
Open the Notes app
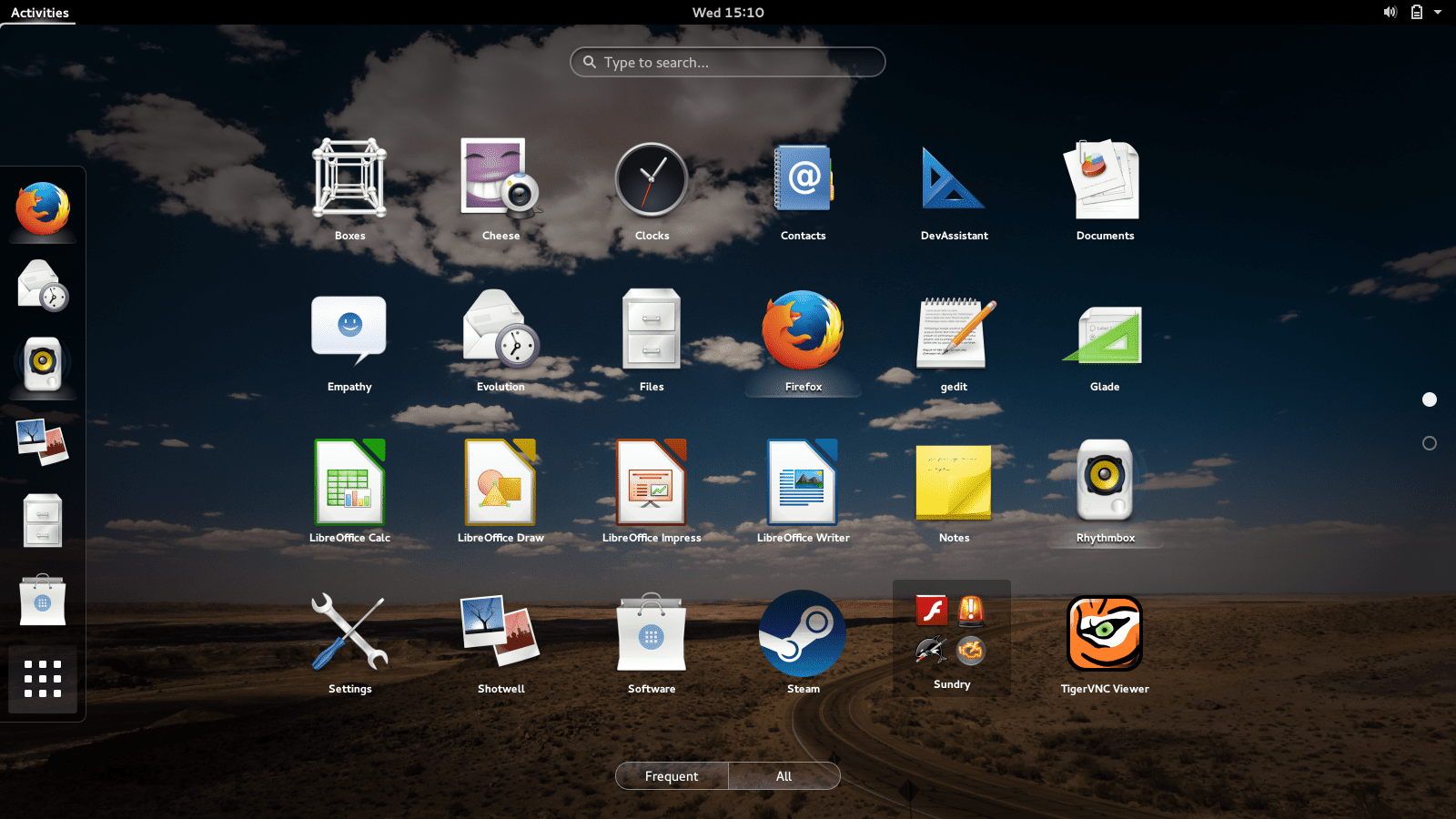coord(954,490)
